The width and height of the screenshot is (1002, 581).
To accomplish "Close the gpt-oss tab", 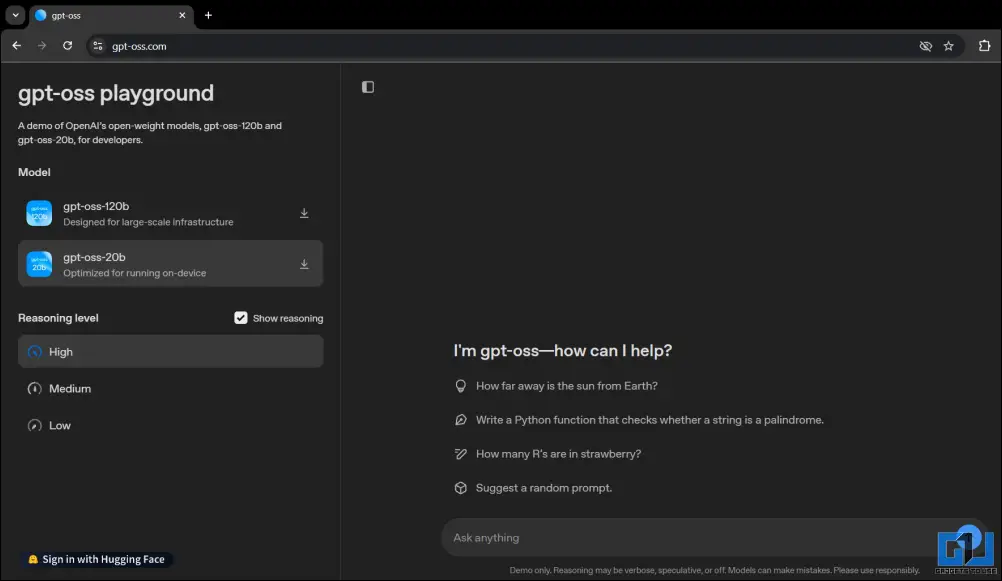I will [x=182, y=15].
